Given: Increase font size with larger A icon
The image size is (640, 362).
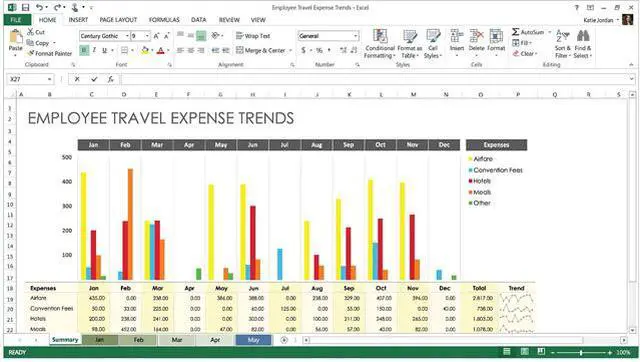Looking at the screenshot, I should click(x=157, y=36).
